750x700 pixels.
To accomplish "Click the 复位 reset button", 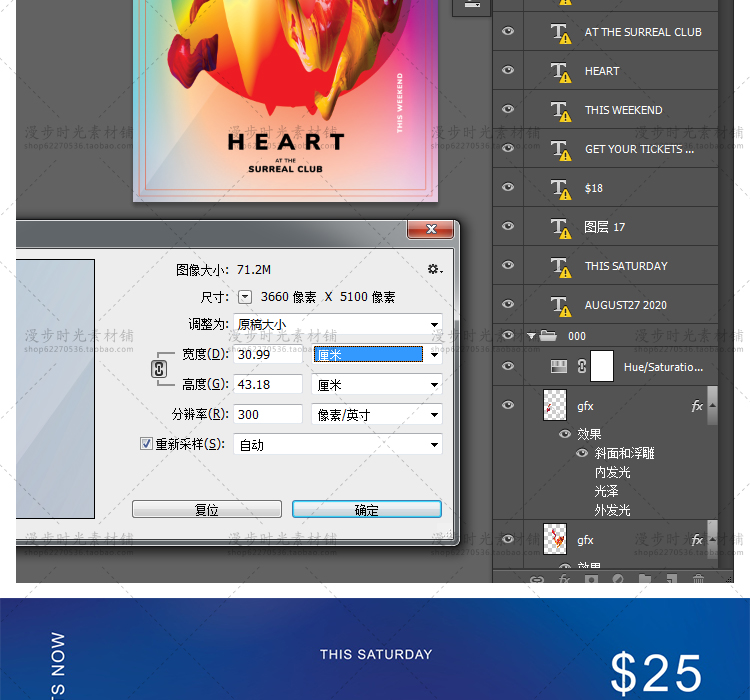I will (206, 509).
